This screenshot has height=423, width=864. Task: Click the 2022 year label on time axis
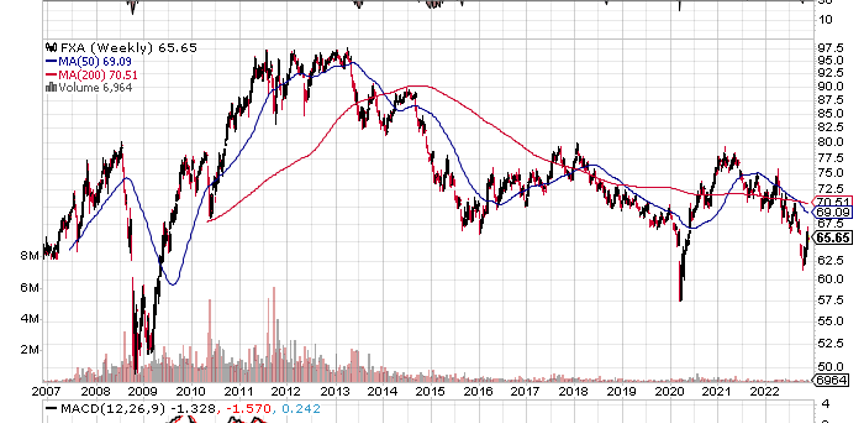point(765,391)
